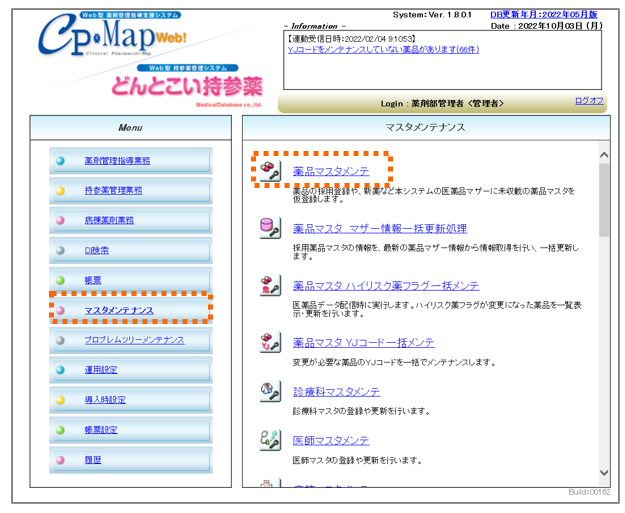Click the マザー情報一括更新処理 database icon

(x=270, y=227)
